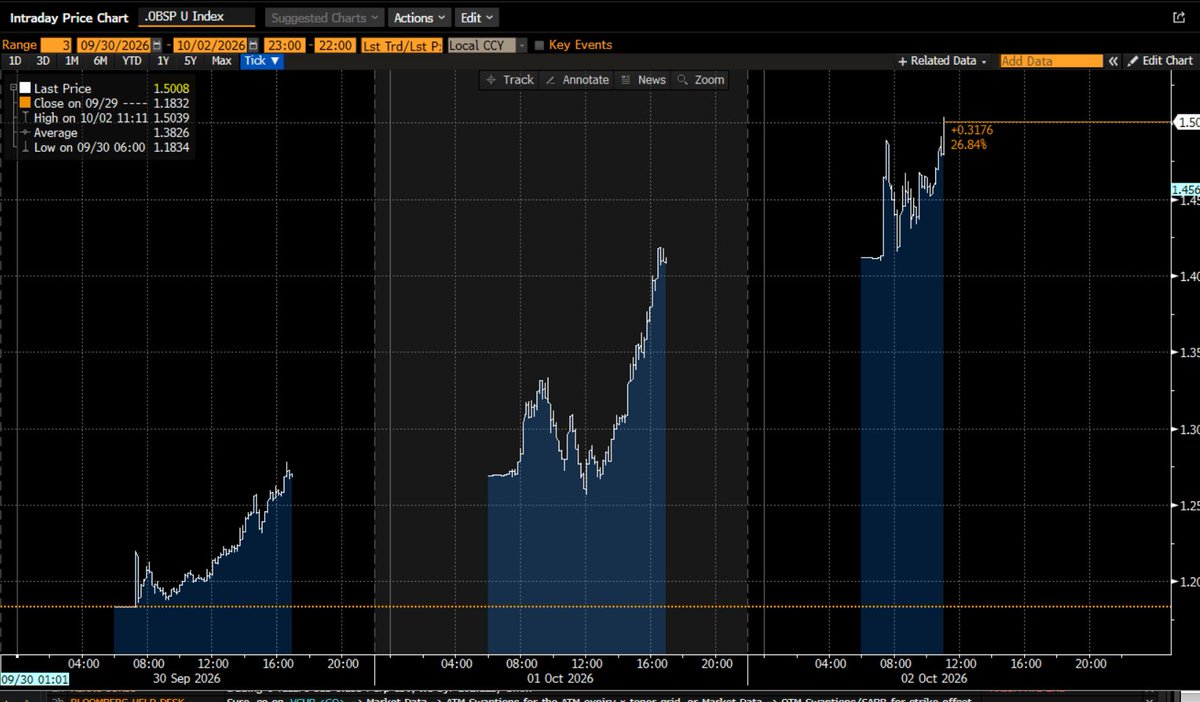Select the 5Y range tab
This screenshot has width=1200, height=702.
(192, 61)
